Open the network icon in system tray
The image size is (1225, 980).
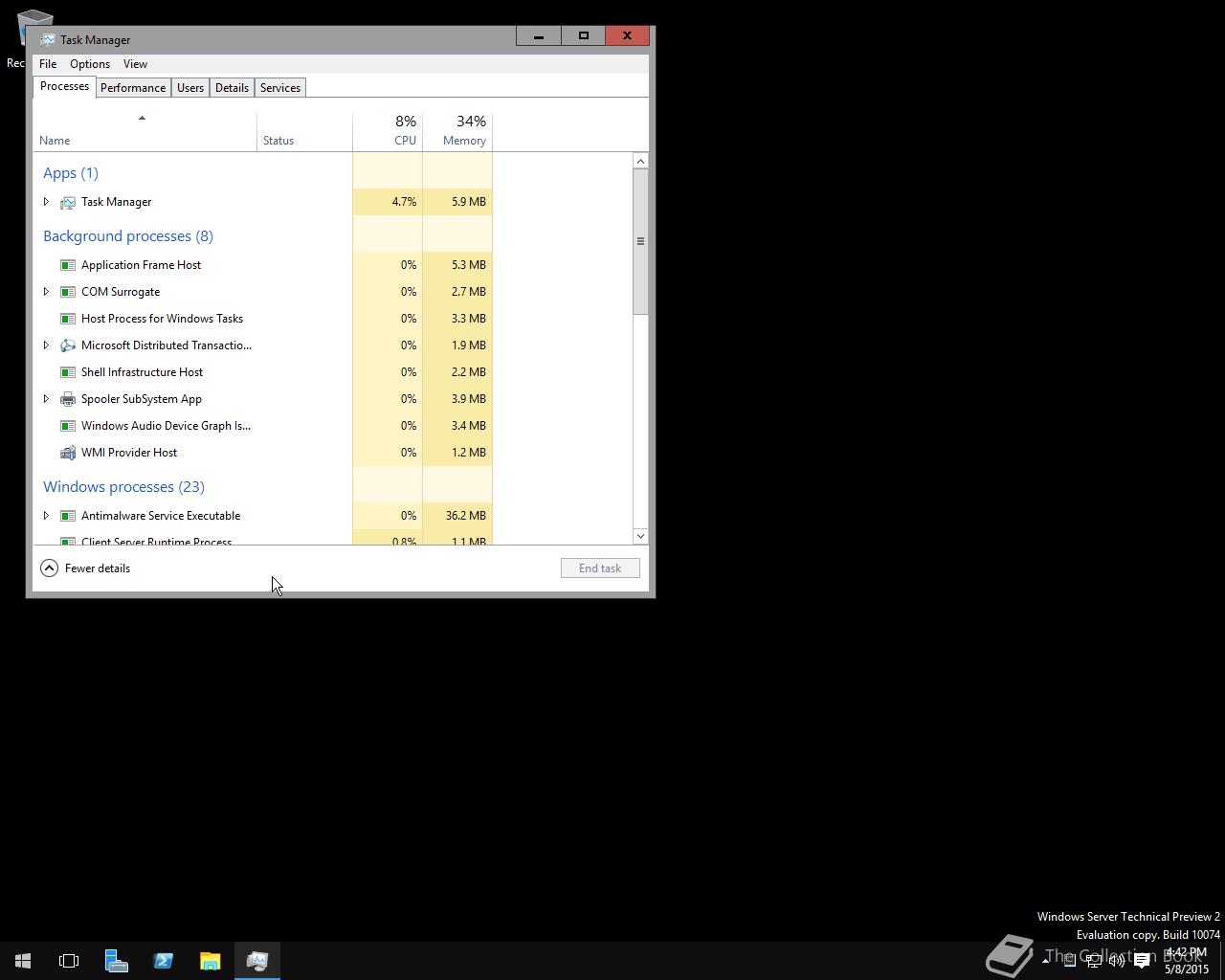1094,961
